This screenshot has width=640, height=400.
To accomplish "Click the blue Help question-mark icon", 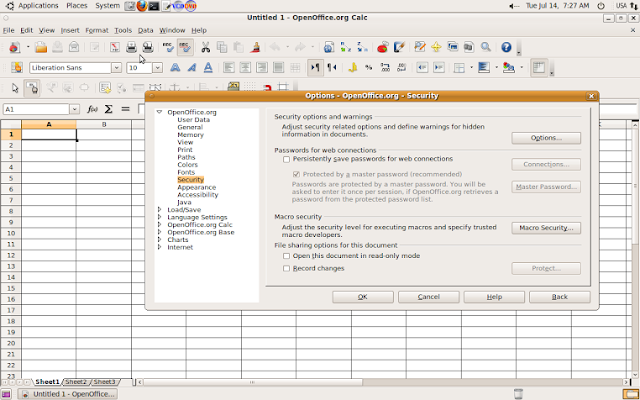I will coord(506,47).
